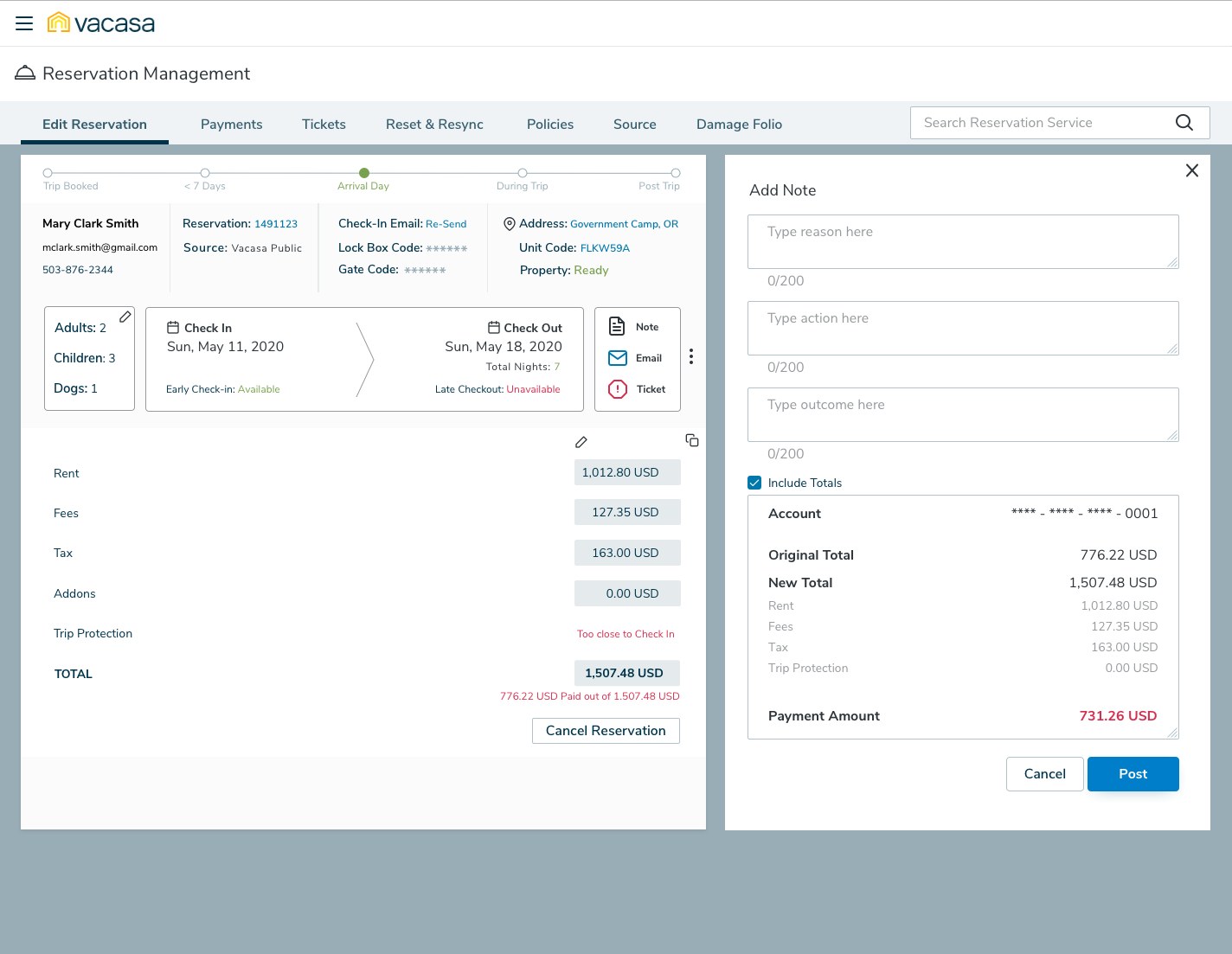1232x954 pixels.
Task: Open the Tickets tab
Action: click(x=324, y=125)
